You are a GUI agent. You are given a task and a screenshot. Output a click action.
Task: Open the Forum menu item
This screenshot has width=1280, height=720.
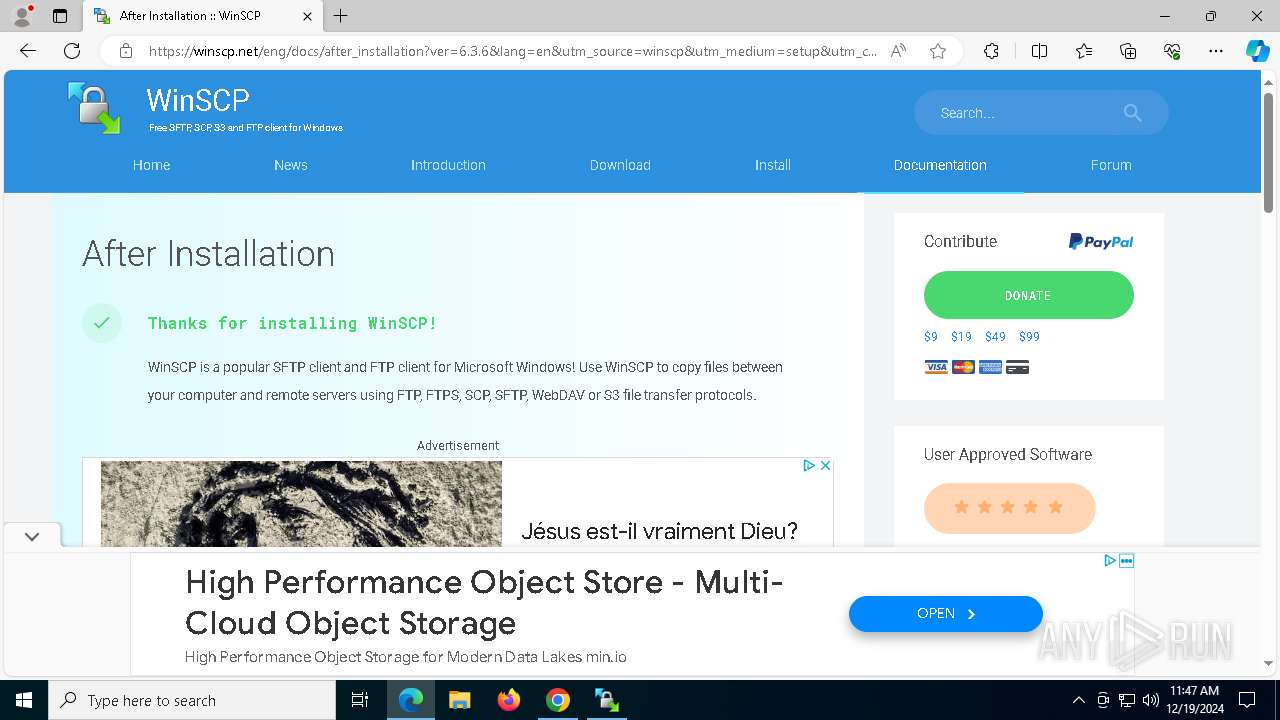pos(1111,165)
